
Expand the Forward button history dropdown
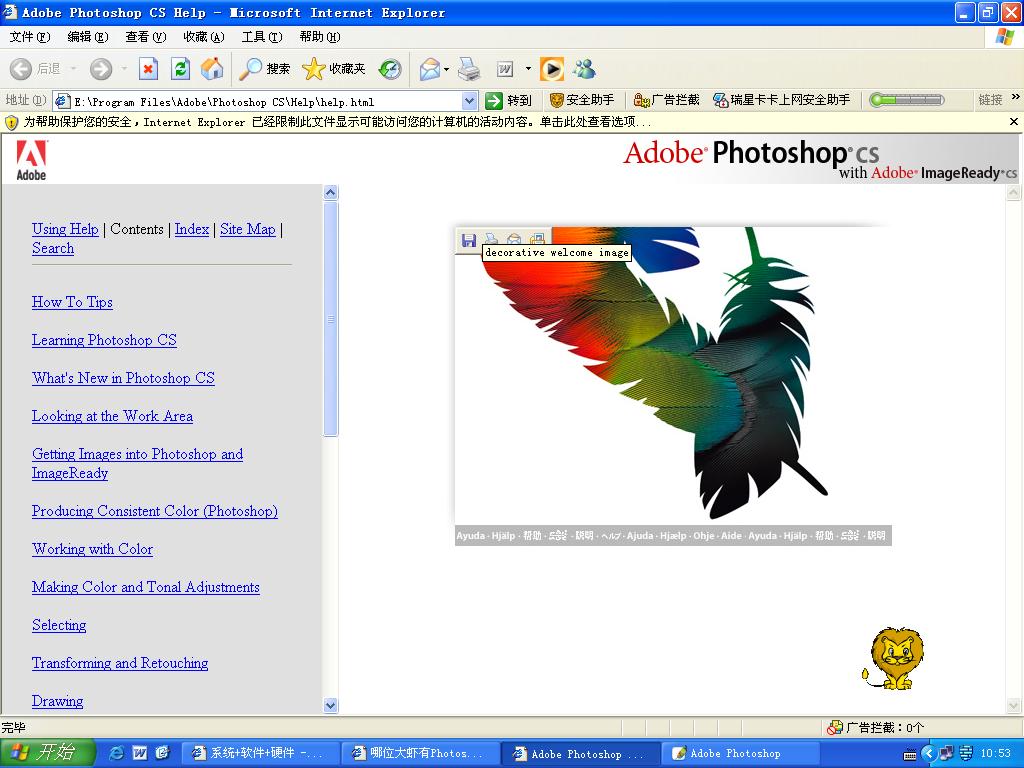click(x=123, y=69)
